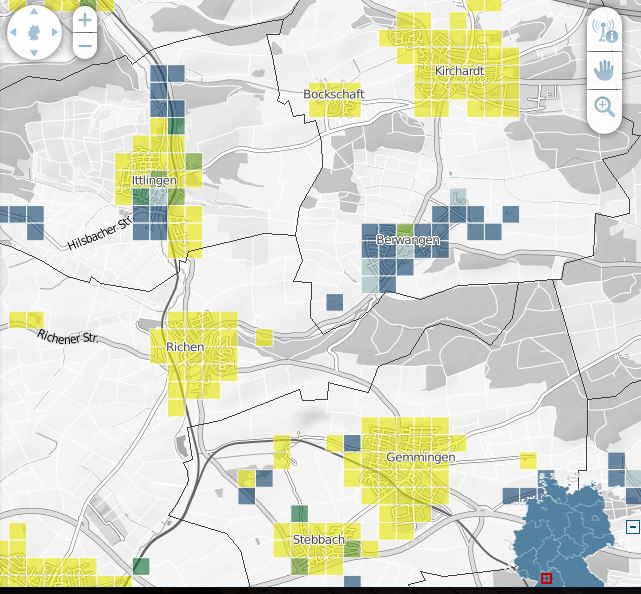Enable the magnifier zoom-in tool

(604, 106)
